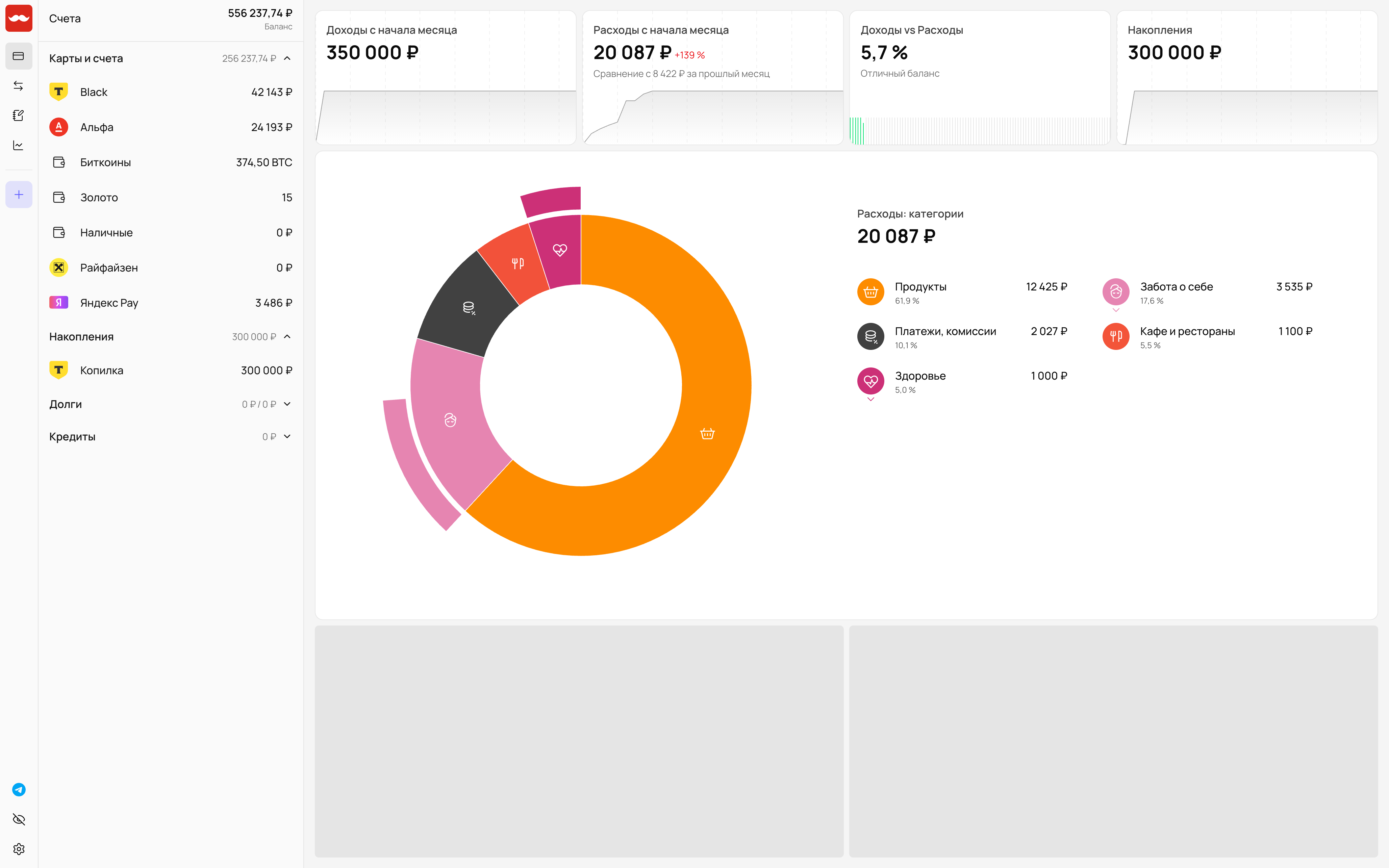Click the orange Продукты donut segment
1389x868 pixels.
click(x=707, y=434)
